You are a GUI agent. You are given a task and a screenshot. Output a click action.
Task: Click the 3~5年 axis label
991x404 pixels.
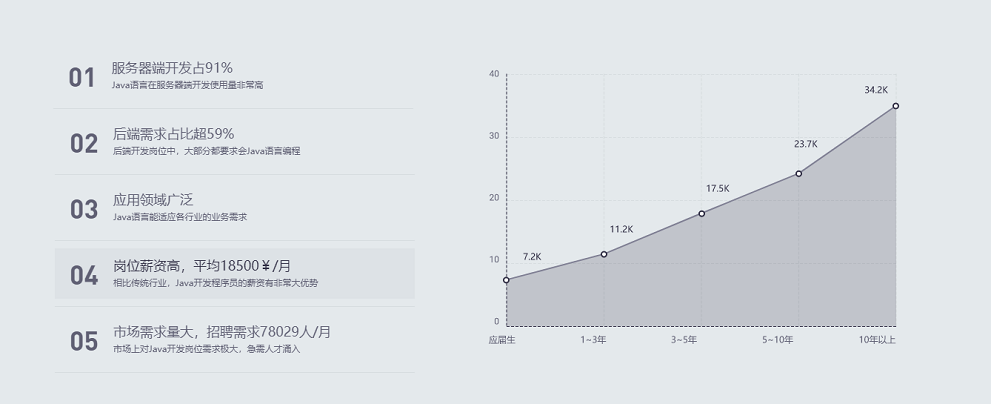click(x=684, y=340)
